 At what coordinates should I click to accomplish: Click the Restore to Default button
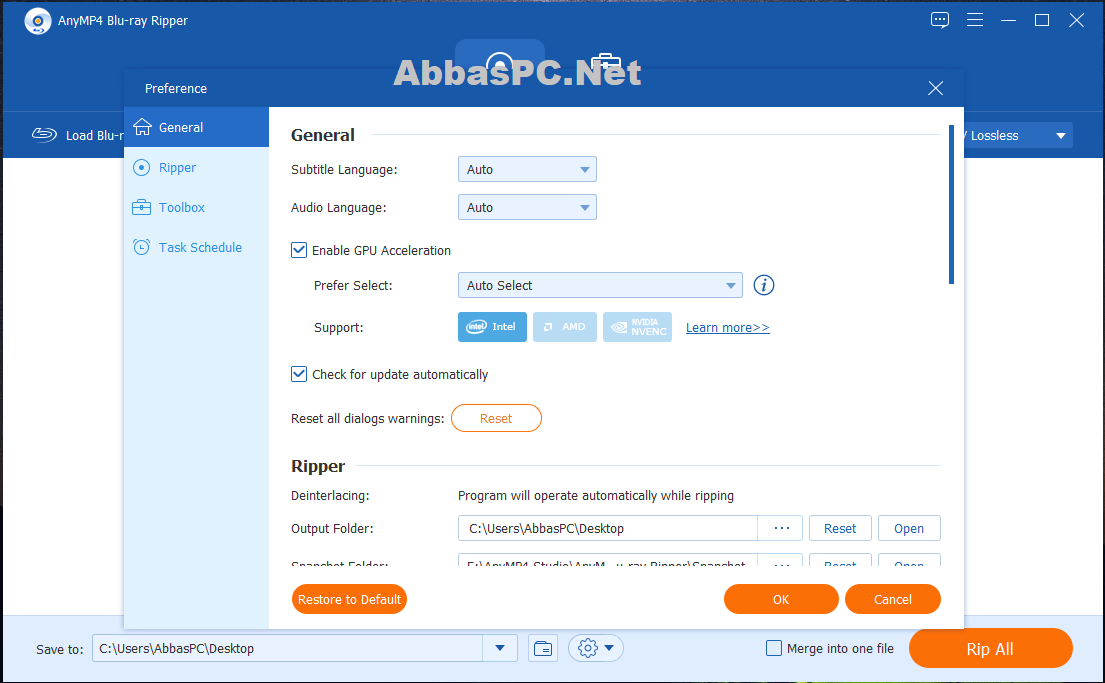tap(349, 599)
